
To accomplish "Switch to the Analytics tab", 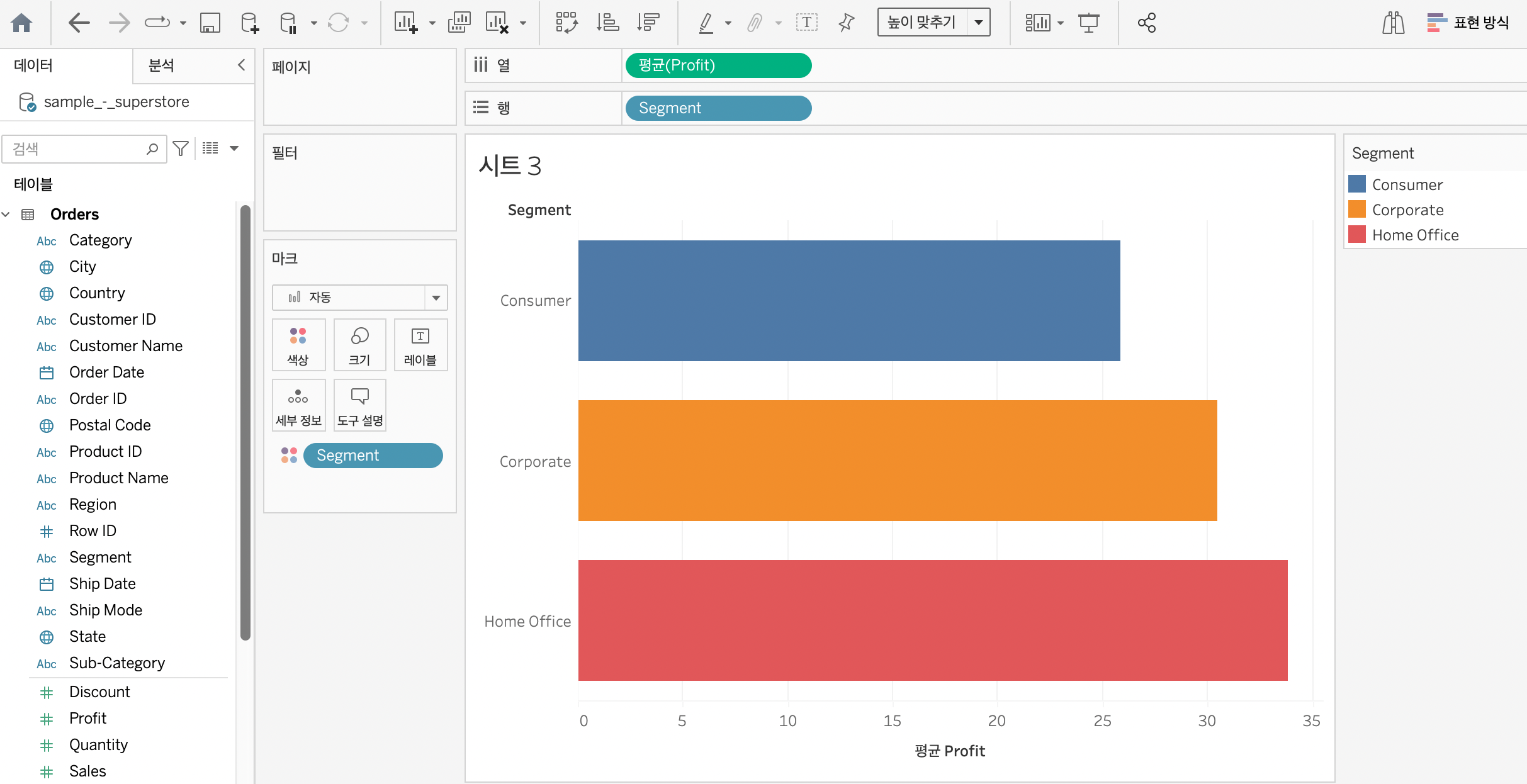I will point(161,65).
